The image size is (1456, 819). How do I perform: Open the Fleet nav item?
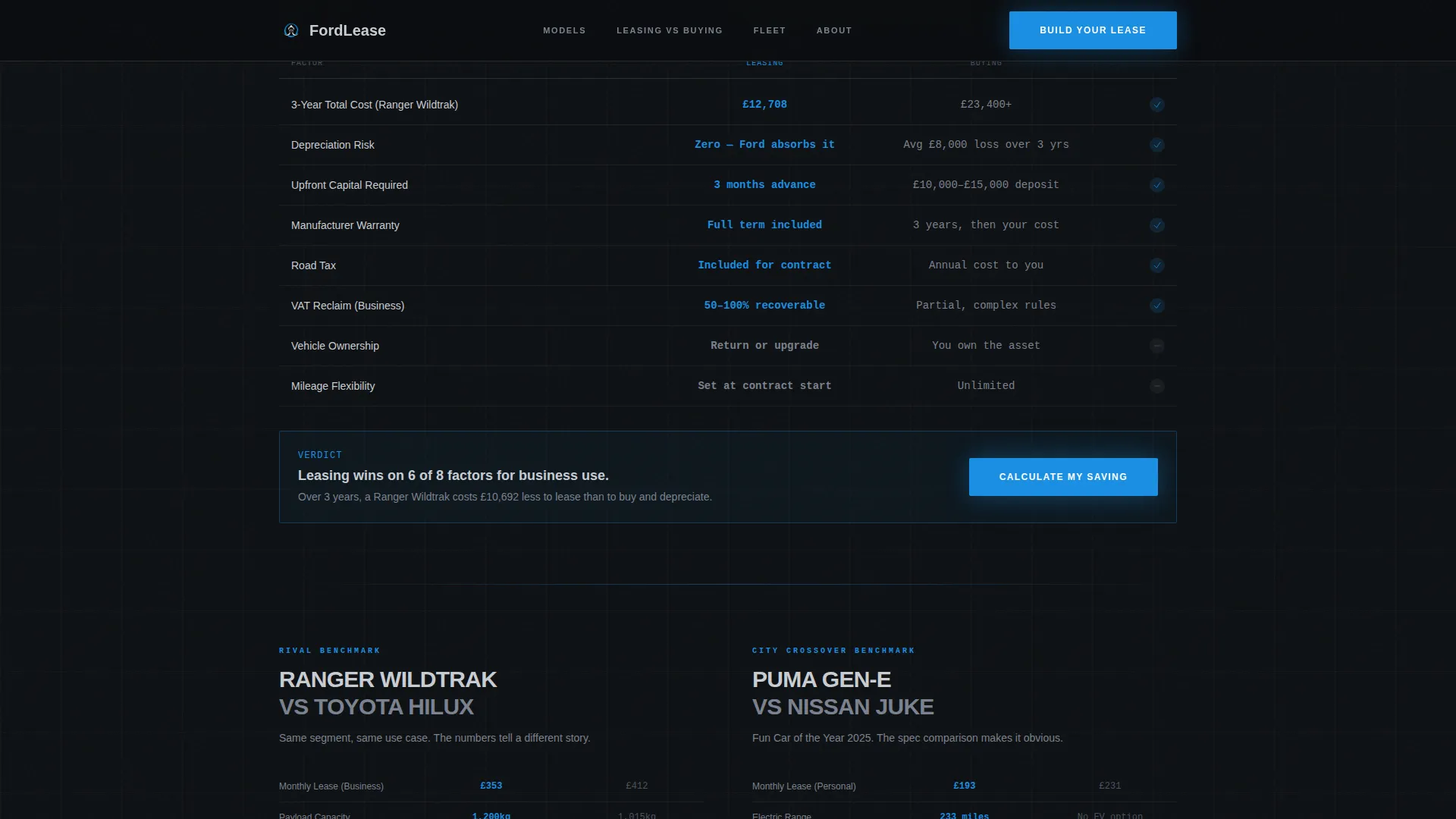click(770, 30)
